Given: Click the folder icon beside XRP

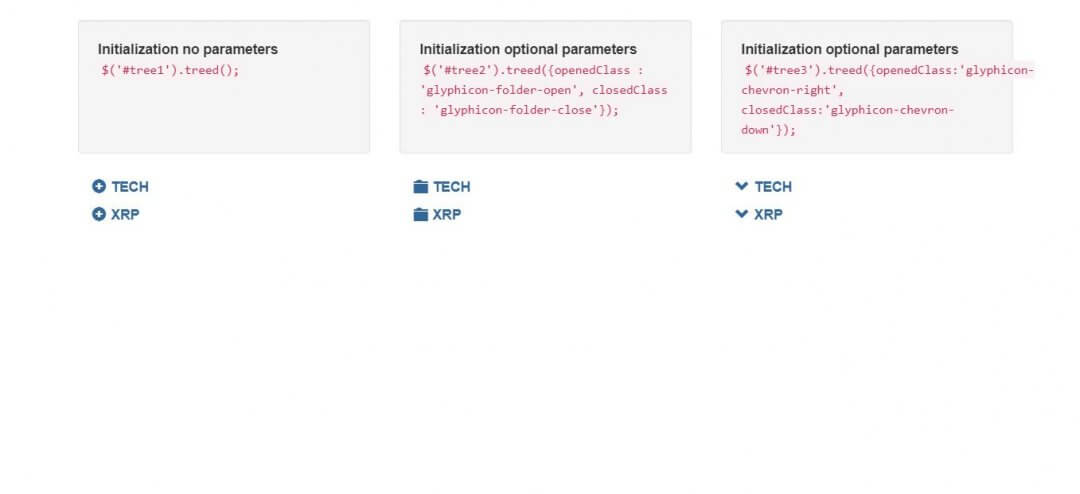Looking at the screenshot, I should coord(421,214).
